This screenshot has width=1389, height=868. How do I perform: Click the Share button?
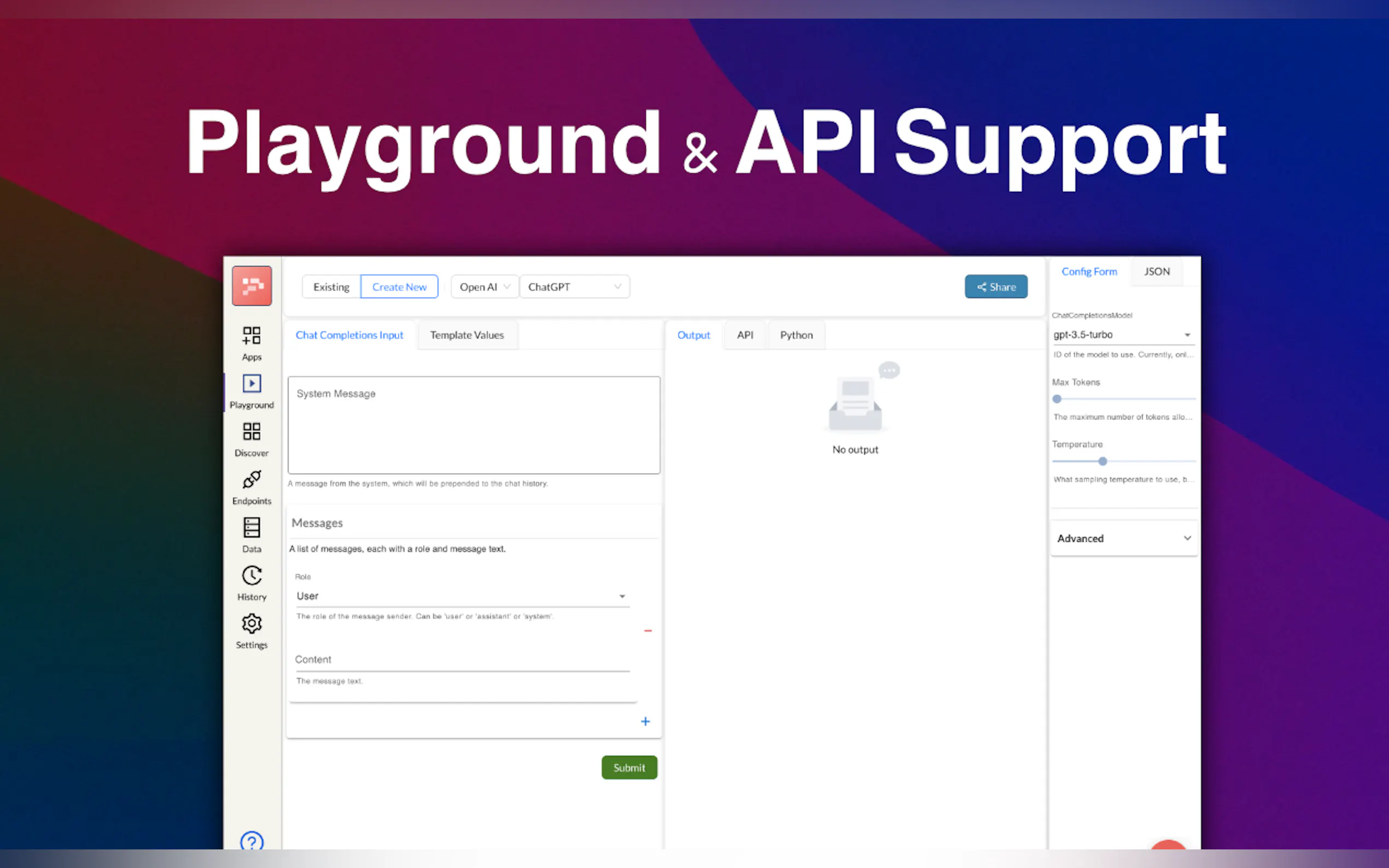coord(996,287)
